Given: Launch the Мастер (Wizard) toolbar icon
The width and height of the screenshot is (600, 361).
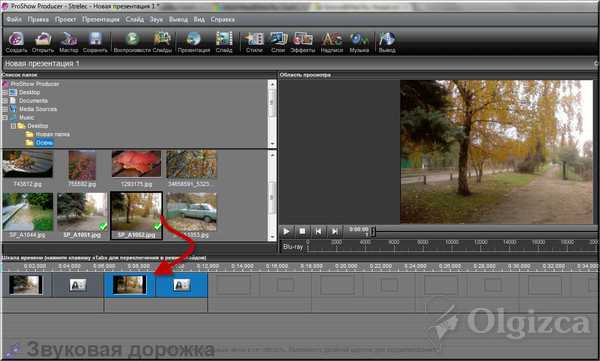Looking at the screenshot, I should pos(69,42).
